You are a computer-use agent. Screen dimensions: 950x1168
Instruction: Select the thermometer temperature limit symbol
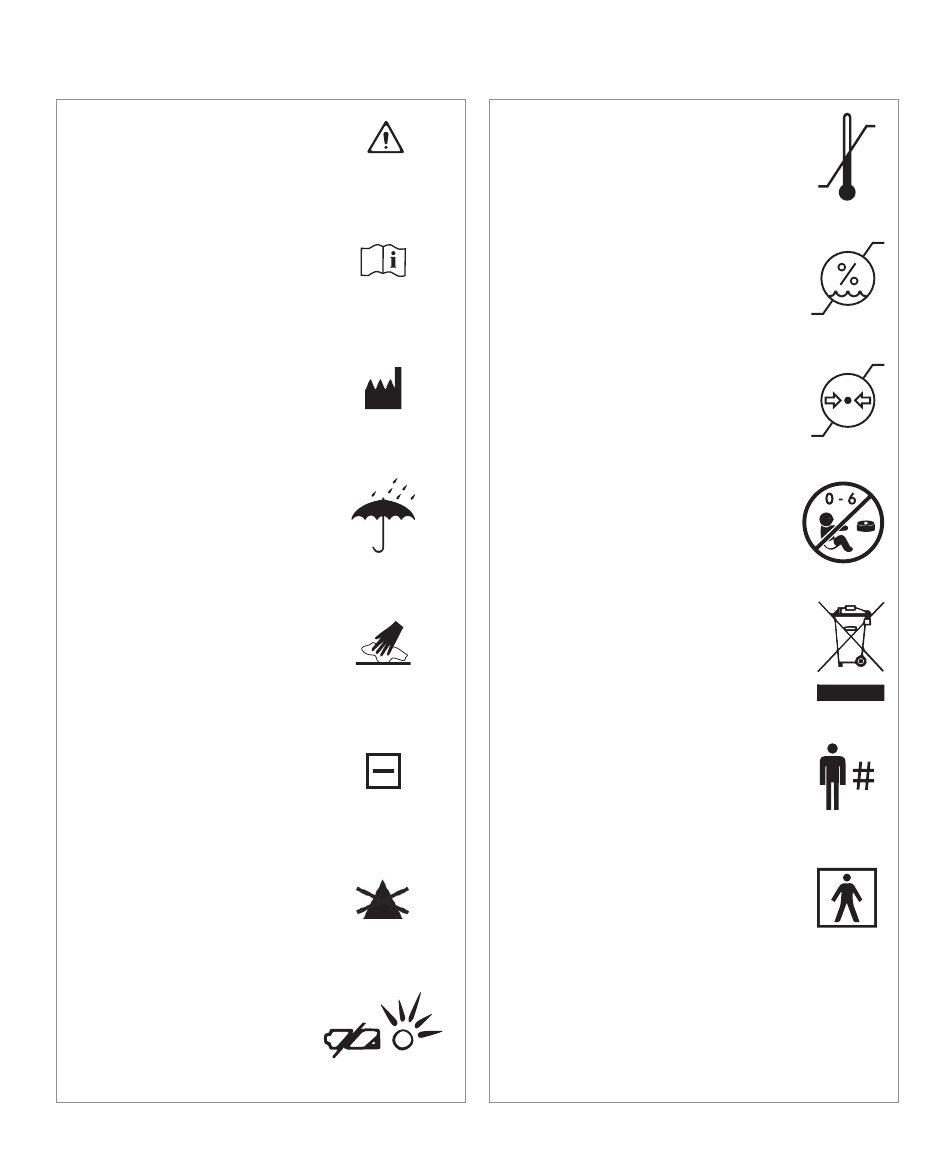846,157
